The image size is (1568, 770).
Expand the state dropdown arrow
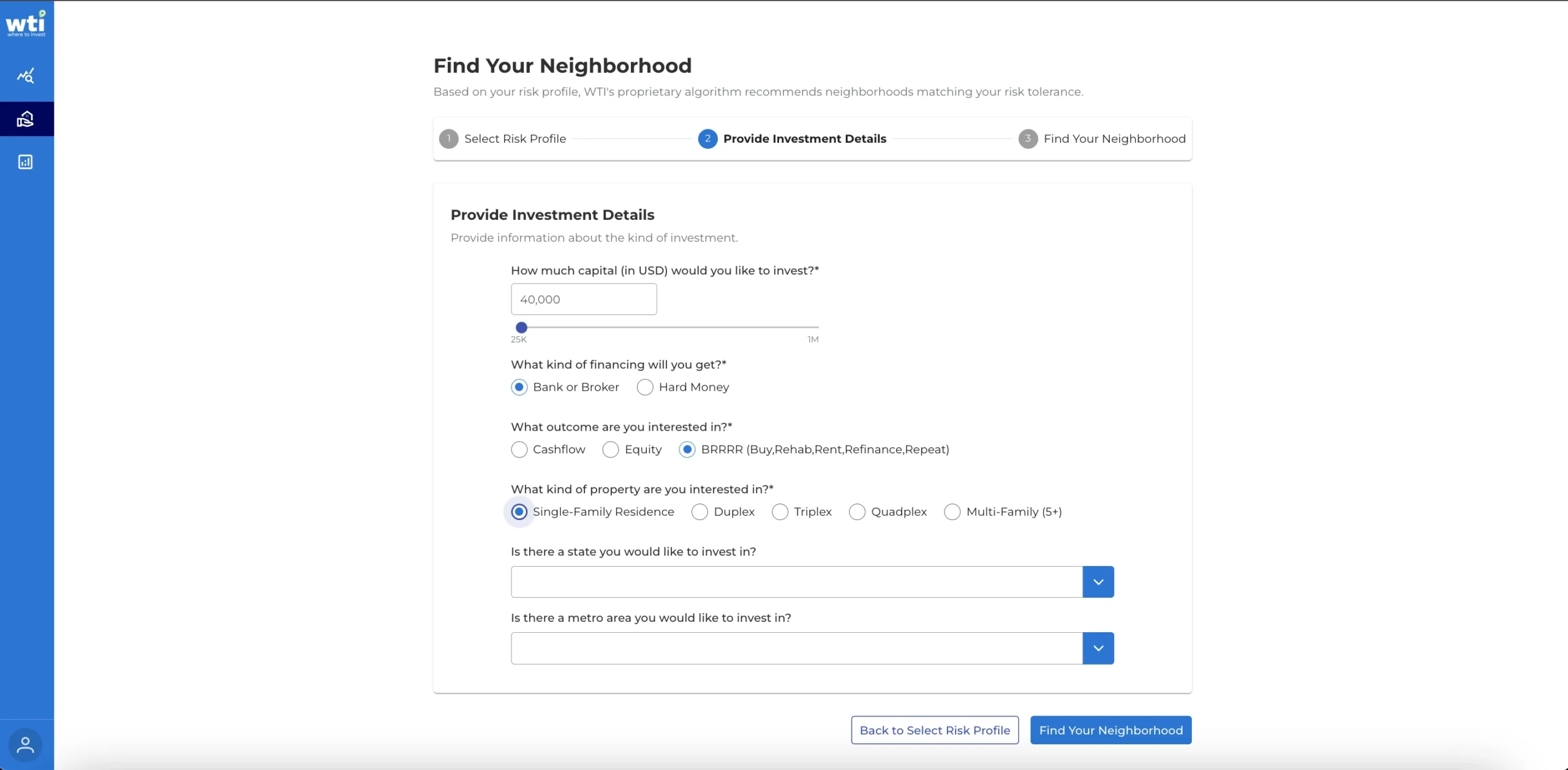[x=1098, y=582]
